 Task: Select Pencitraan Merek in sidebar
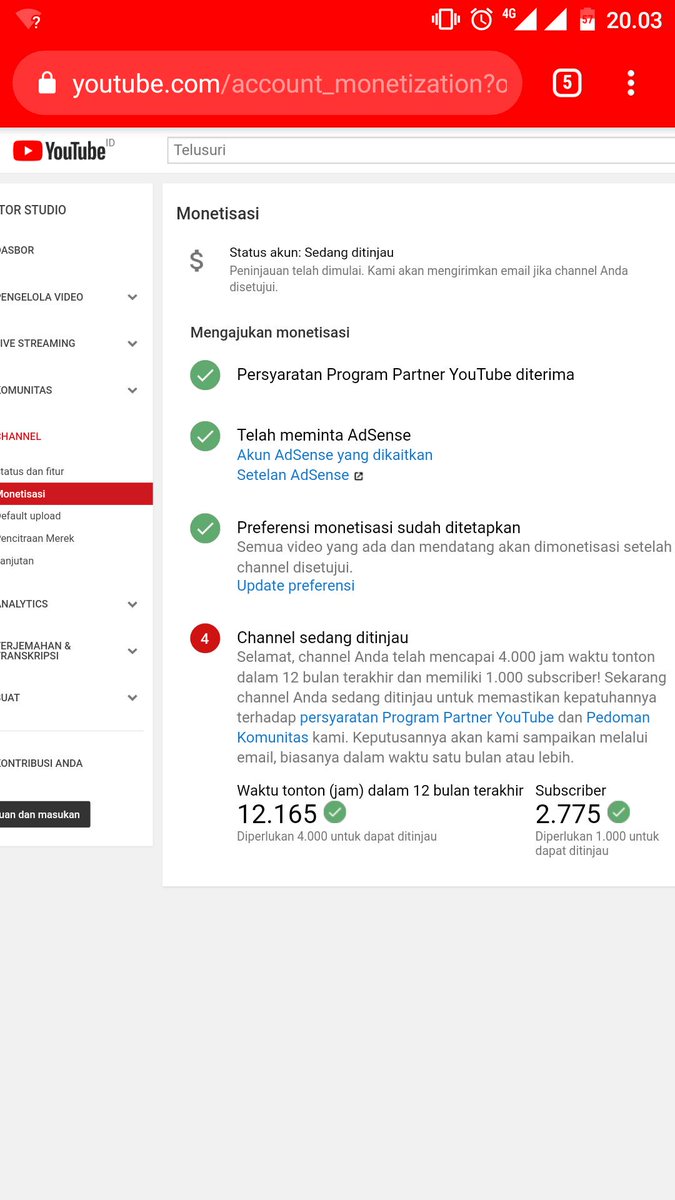[x=37, y=538]
